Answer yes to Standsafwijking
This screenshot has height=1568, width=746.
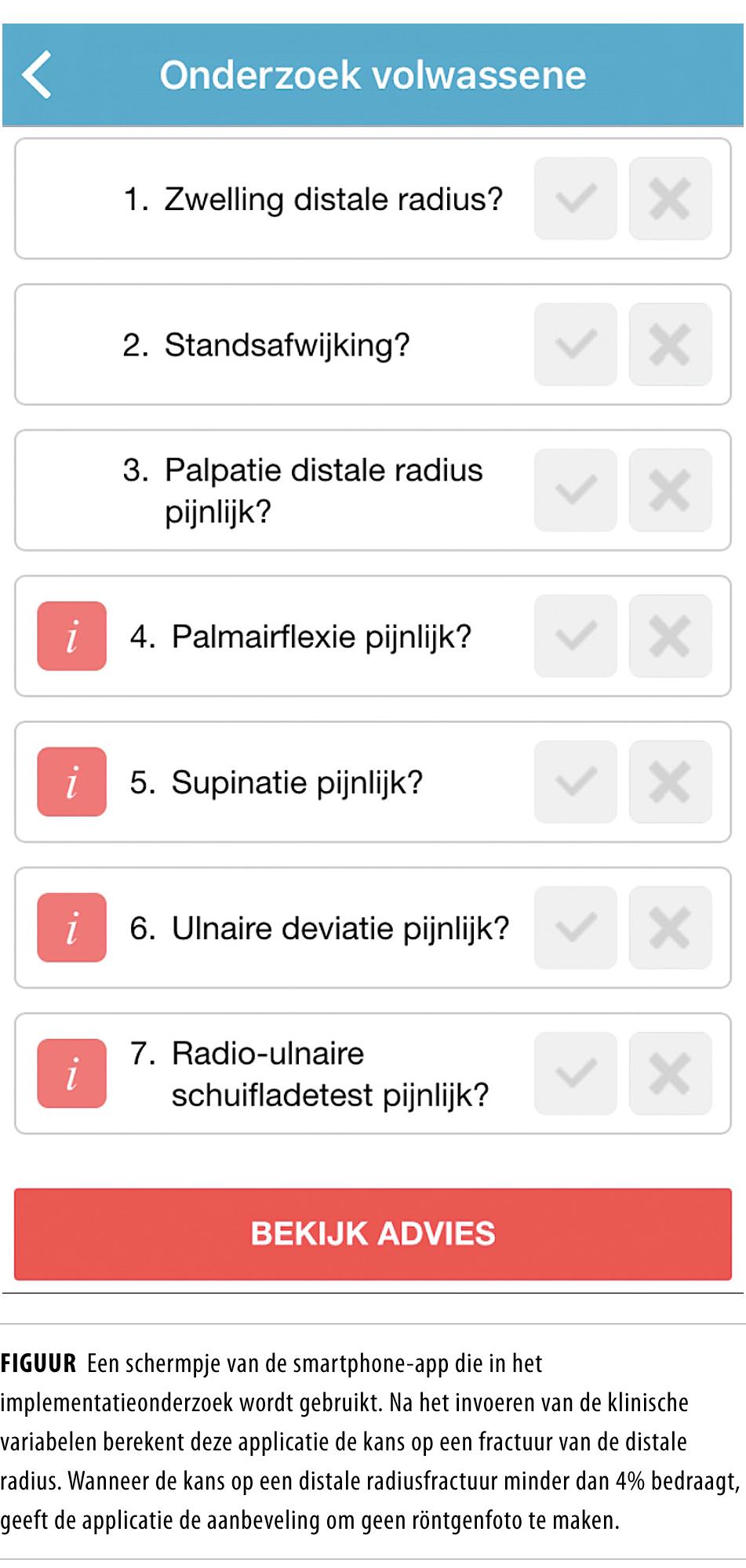point(575,344)
